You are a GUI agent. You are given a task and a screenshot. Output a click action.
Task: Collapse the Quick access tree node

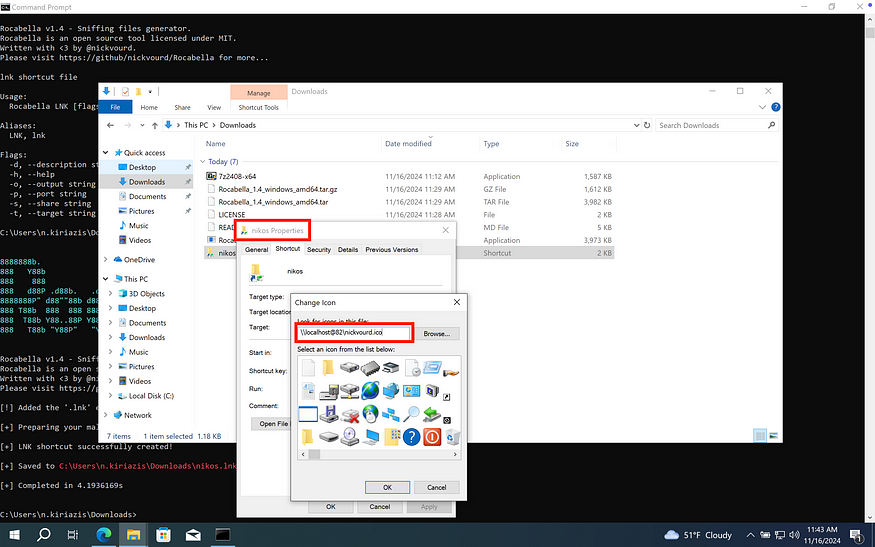tap(105, 152)
